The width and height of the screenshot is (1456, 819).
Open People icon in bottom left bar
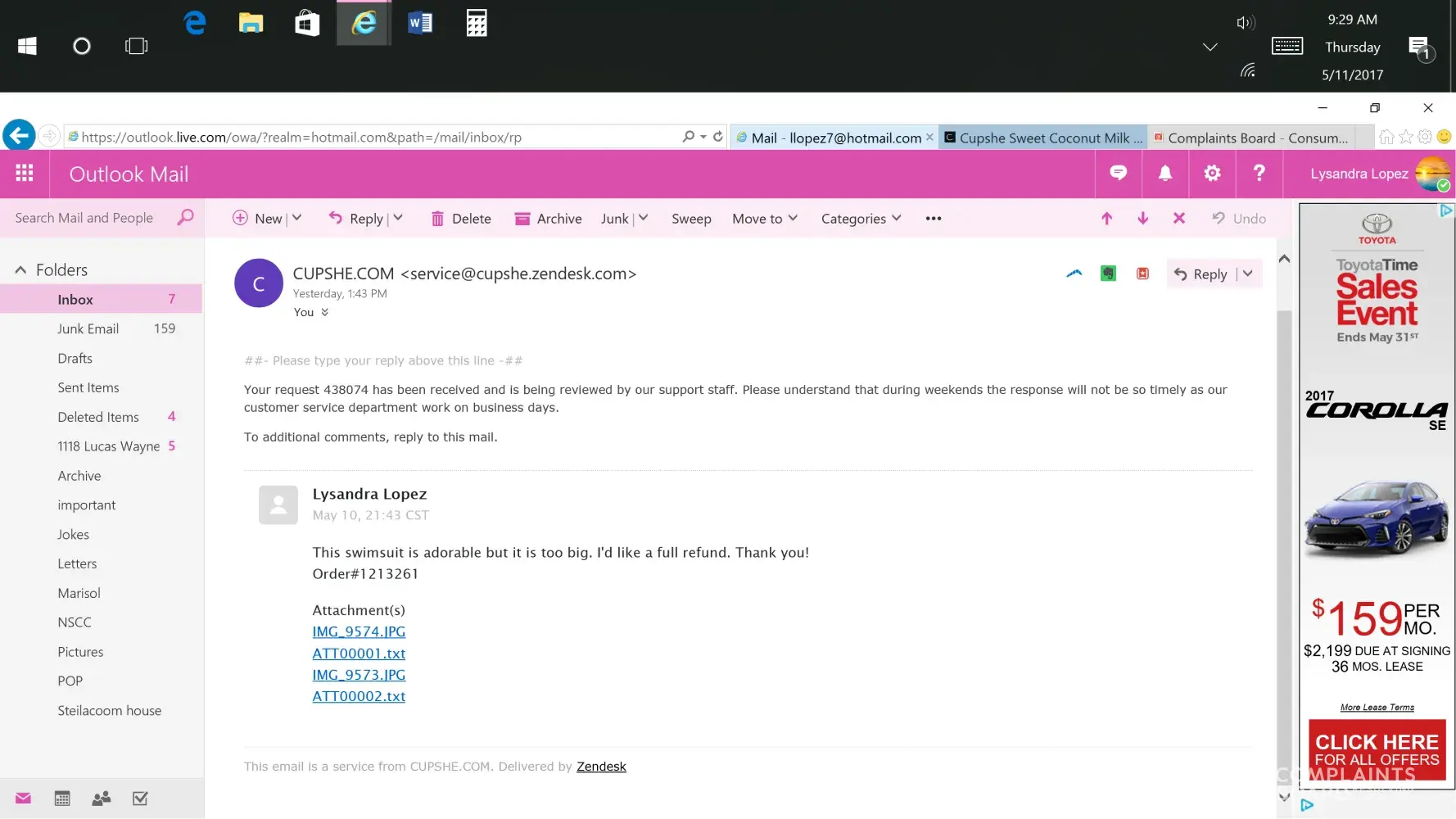(102, 799)
